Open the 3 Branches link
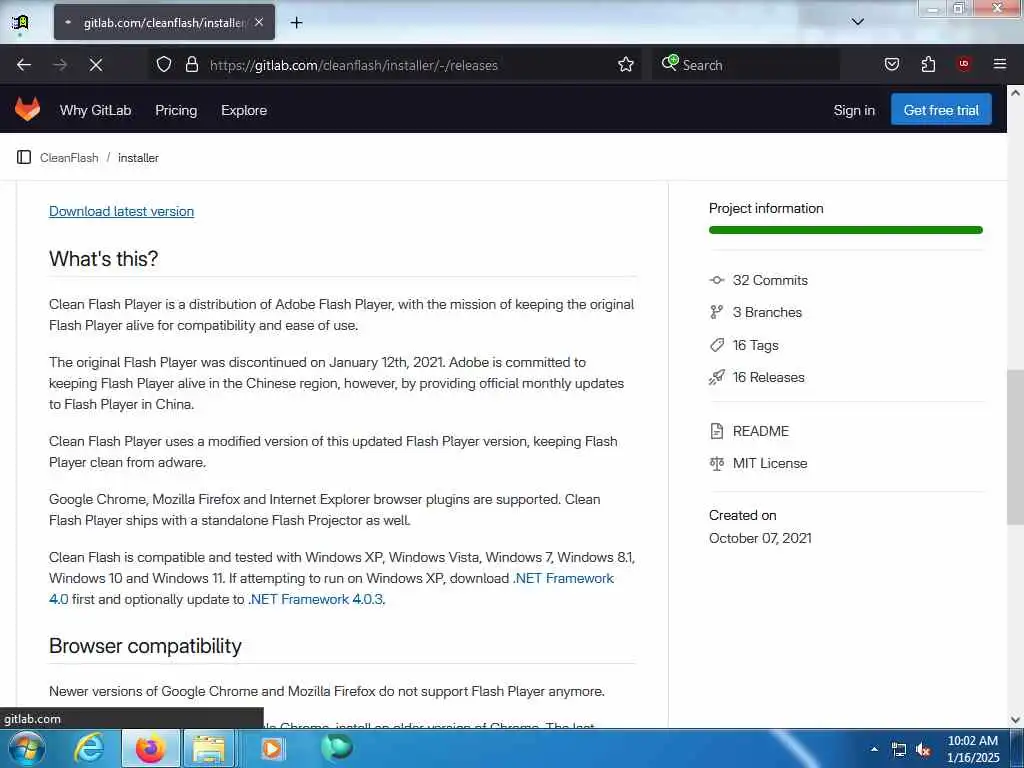The image size is (1024, 768). click(767, 312)
